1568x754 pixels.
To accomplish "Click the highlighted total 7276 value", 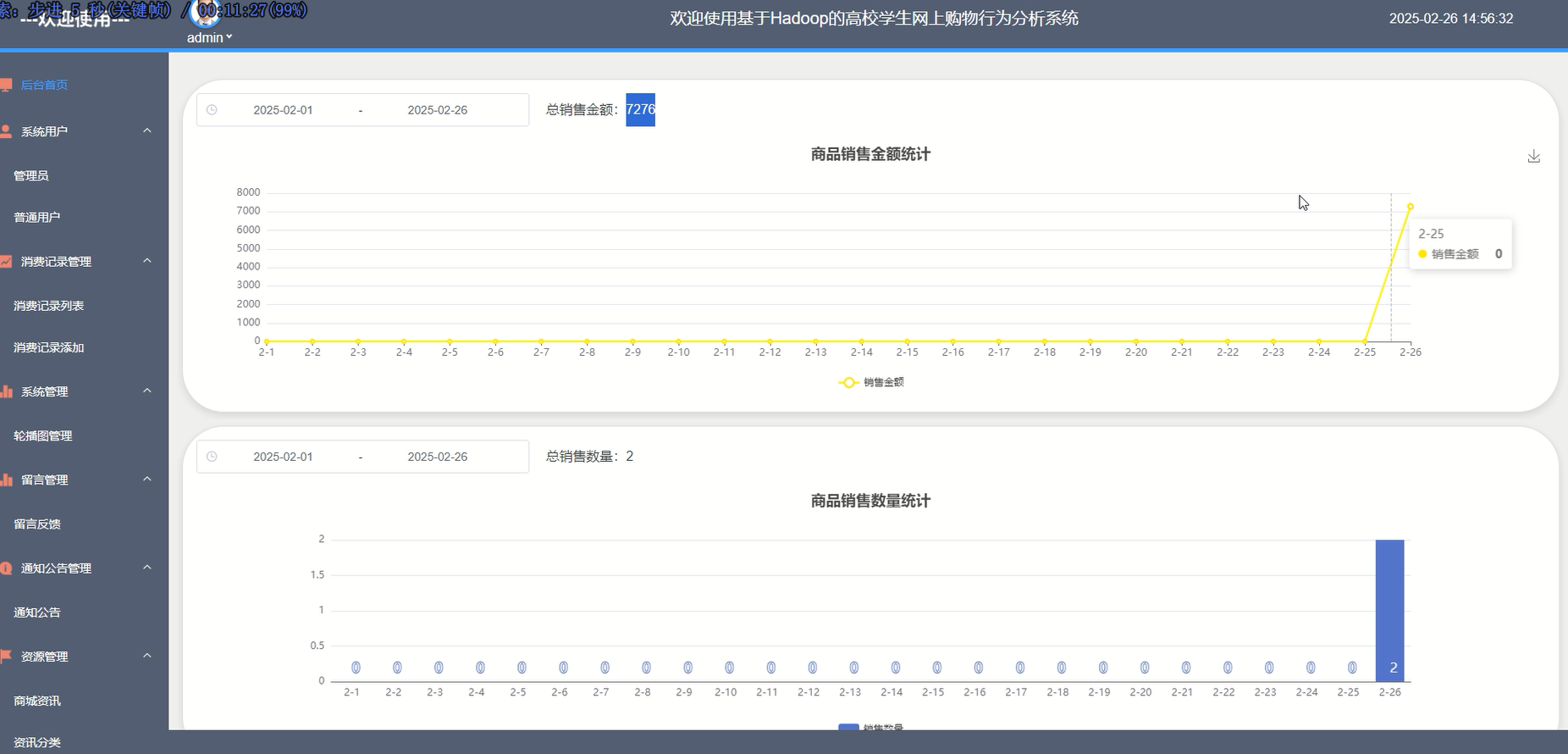I will [641, 109].
